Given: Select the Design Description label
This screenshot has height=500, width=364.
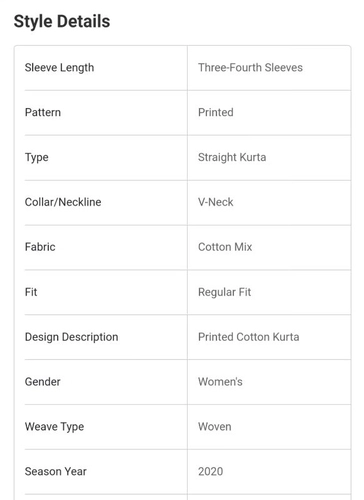Looking at the screenshot, I should pyautogui.click(x=71, y=337).
